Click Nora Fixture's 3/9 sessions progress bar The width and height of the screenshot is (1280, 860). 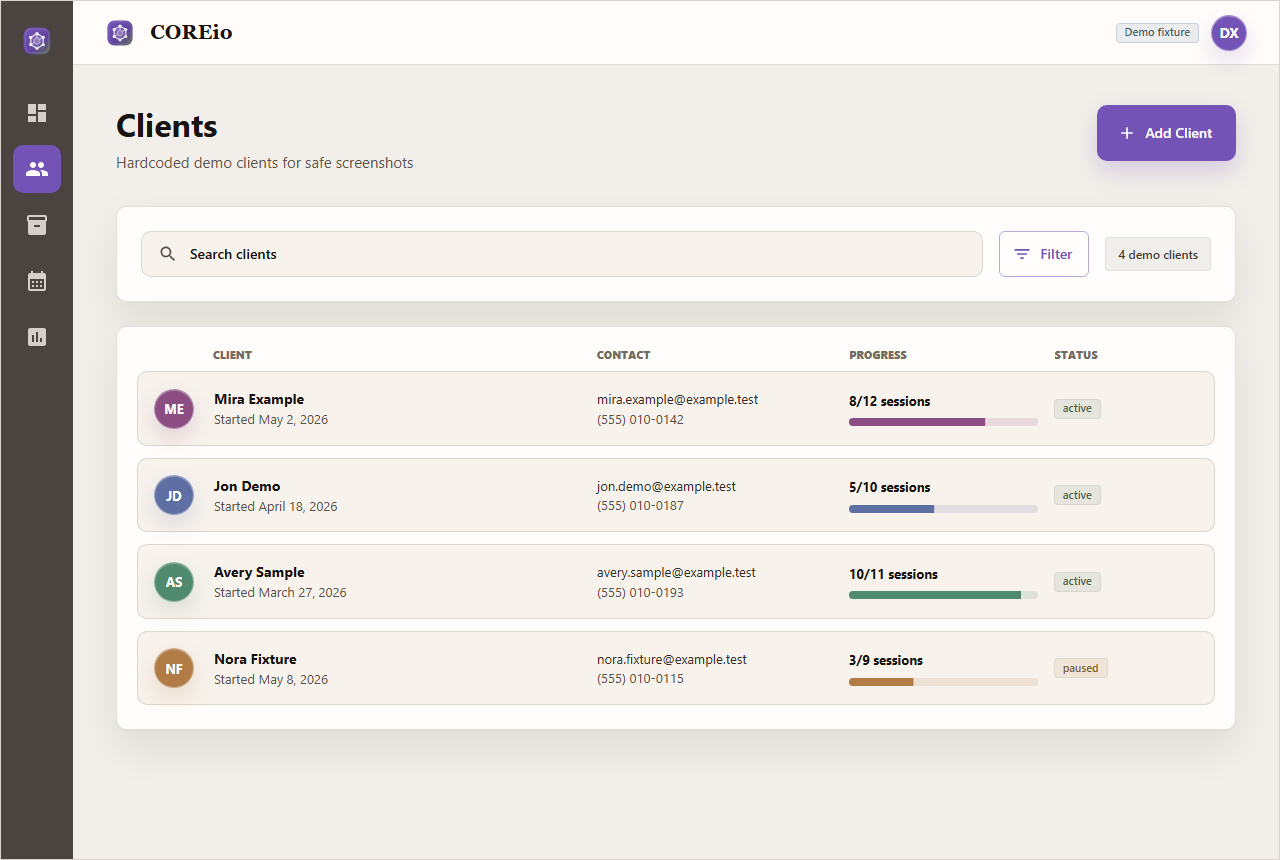(x=943, y=682)
